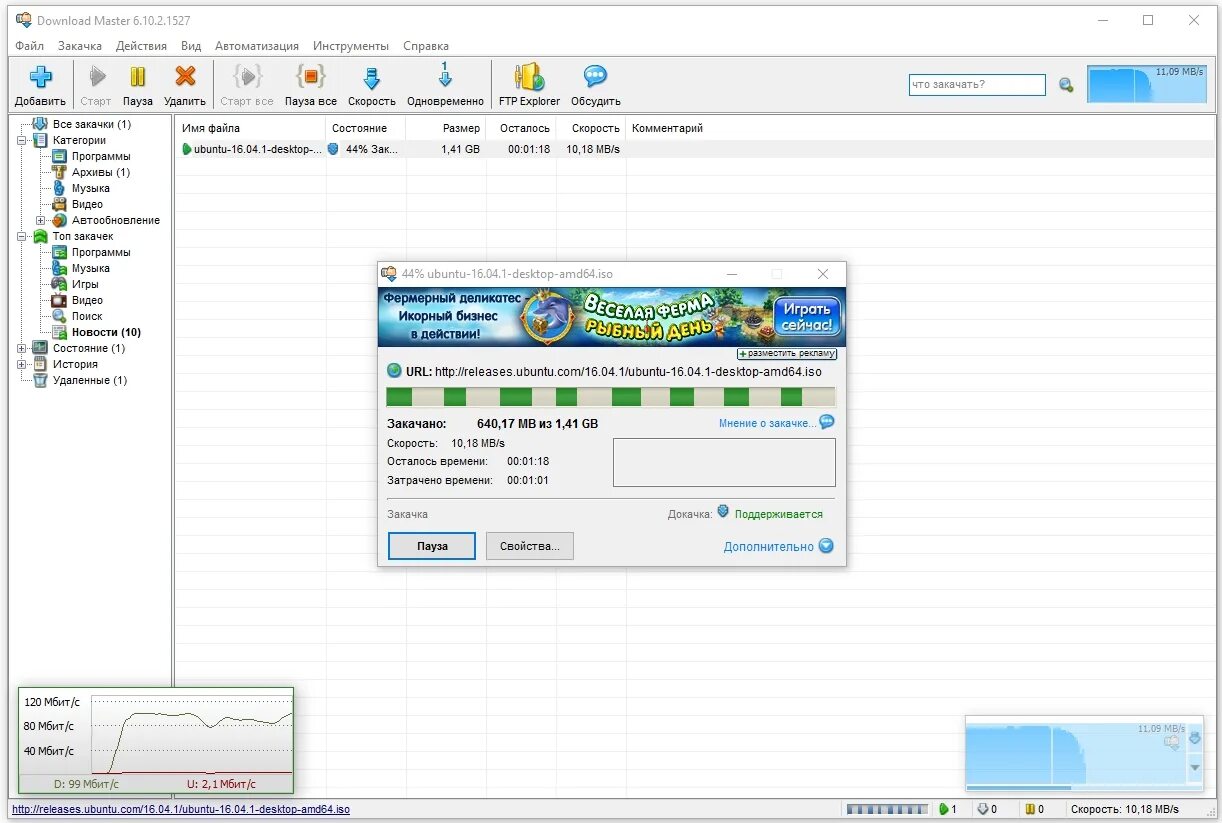Click the floating window speech bubble icon
The height and width of the screenshot is (823, 1222).
click(1172, 742)
